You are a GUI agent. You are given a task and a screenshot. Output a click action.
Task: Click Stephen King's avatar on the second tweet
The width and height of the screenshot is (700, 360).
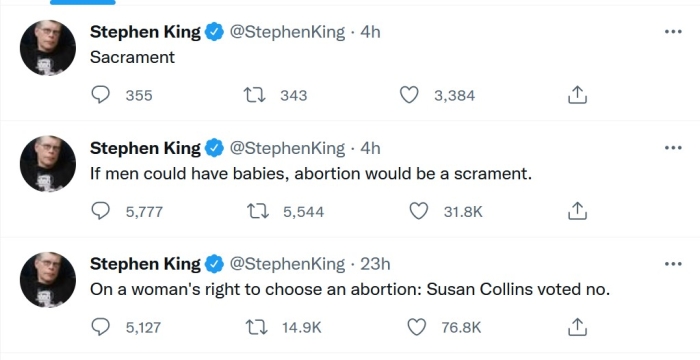click(x=48, y=164)
